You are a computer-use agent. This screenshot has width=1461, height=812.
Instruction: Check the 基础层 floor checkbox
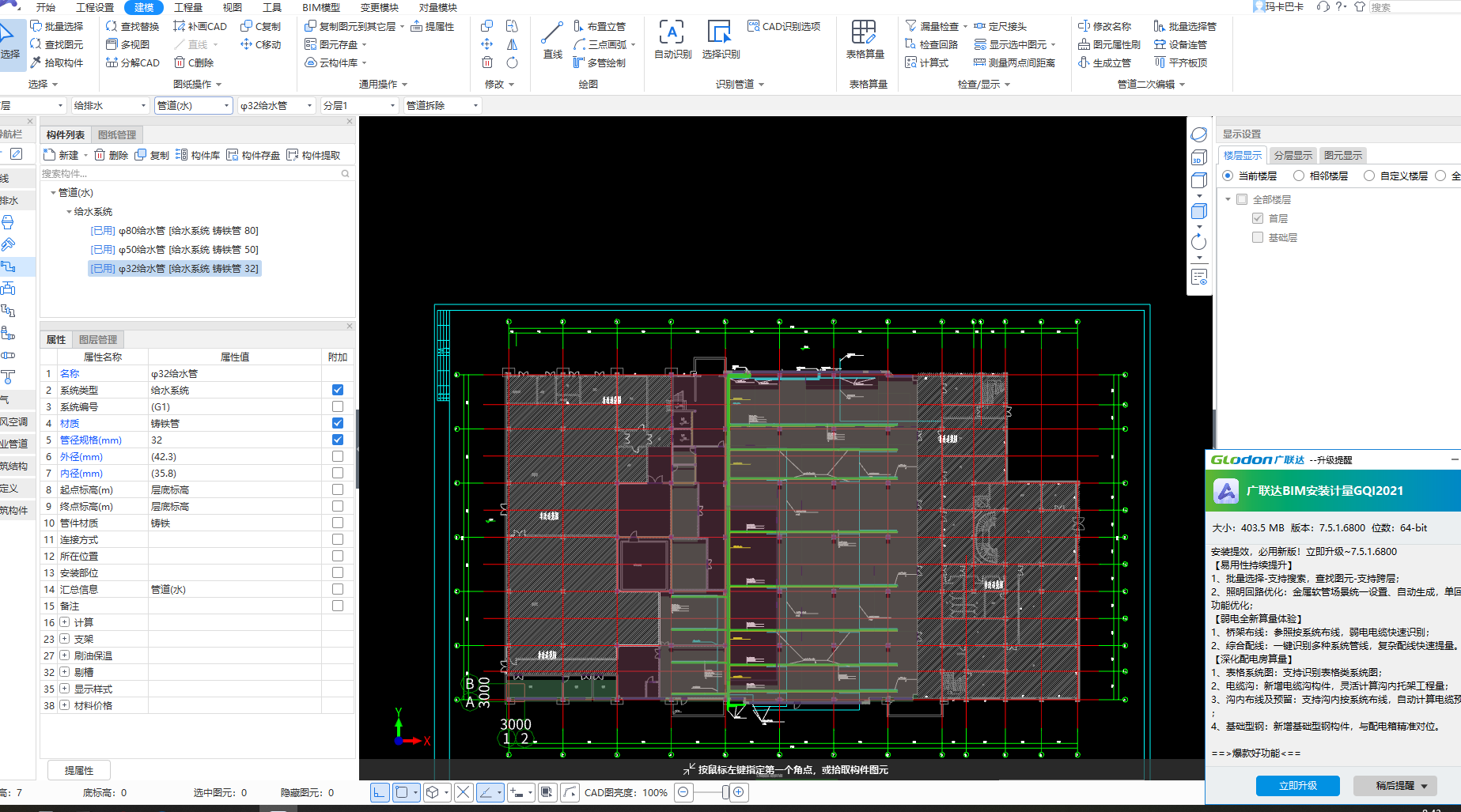pyautogui.click(x=1258, y=237)
